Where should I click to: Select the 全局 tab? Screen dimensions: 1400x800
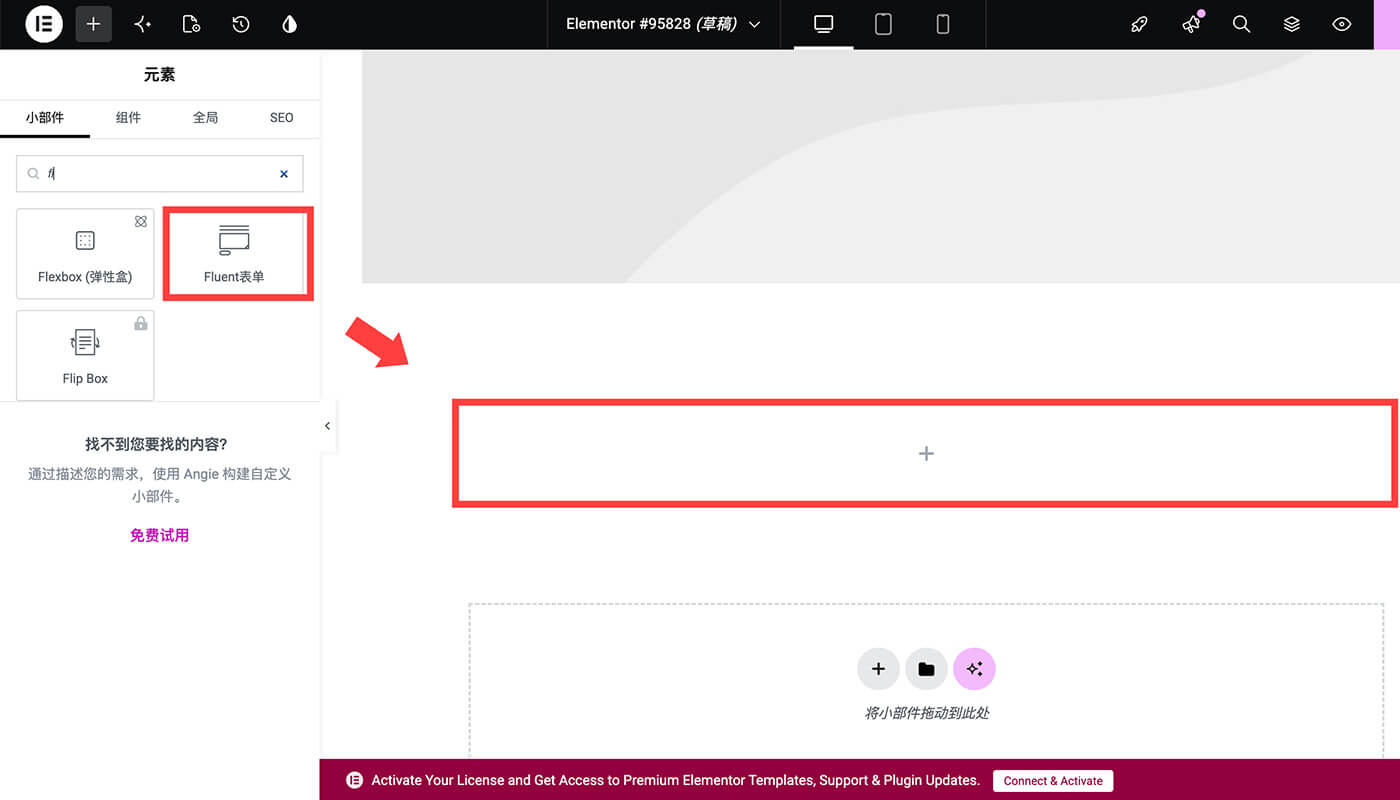tap(205, 118)
